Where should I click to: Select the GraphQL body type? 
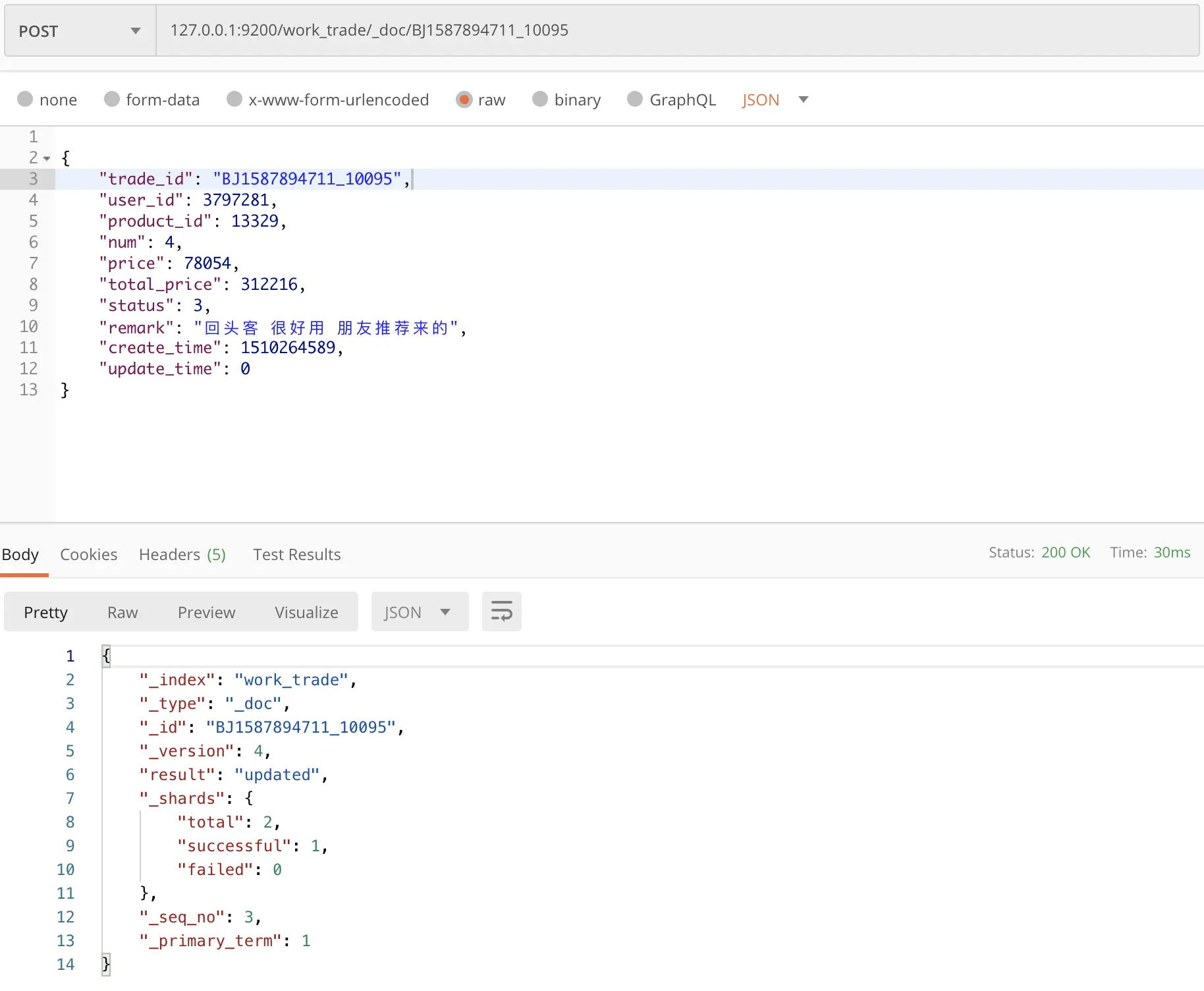(x=672, y=99)
